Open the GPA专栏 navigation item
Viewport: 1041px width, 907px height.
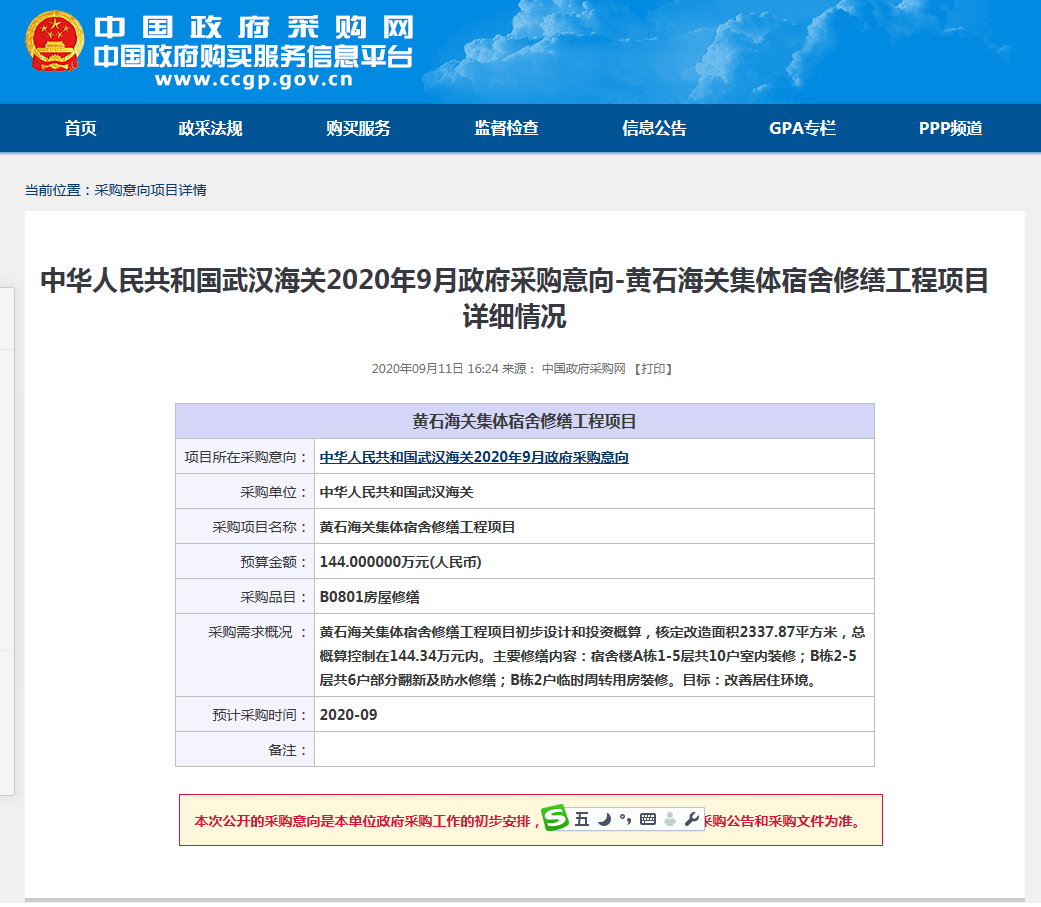(x=803, y=128)
